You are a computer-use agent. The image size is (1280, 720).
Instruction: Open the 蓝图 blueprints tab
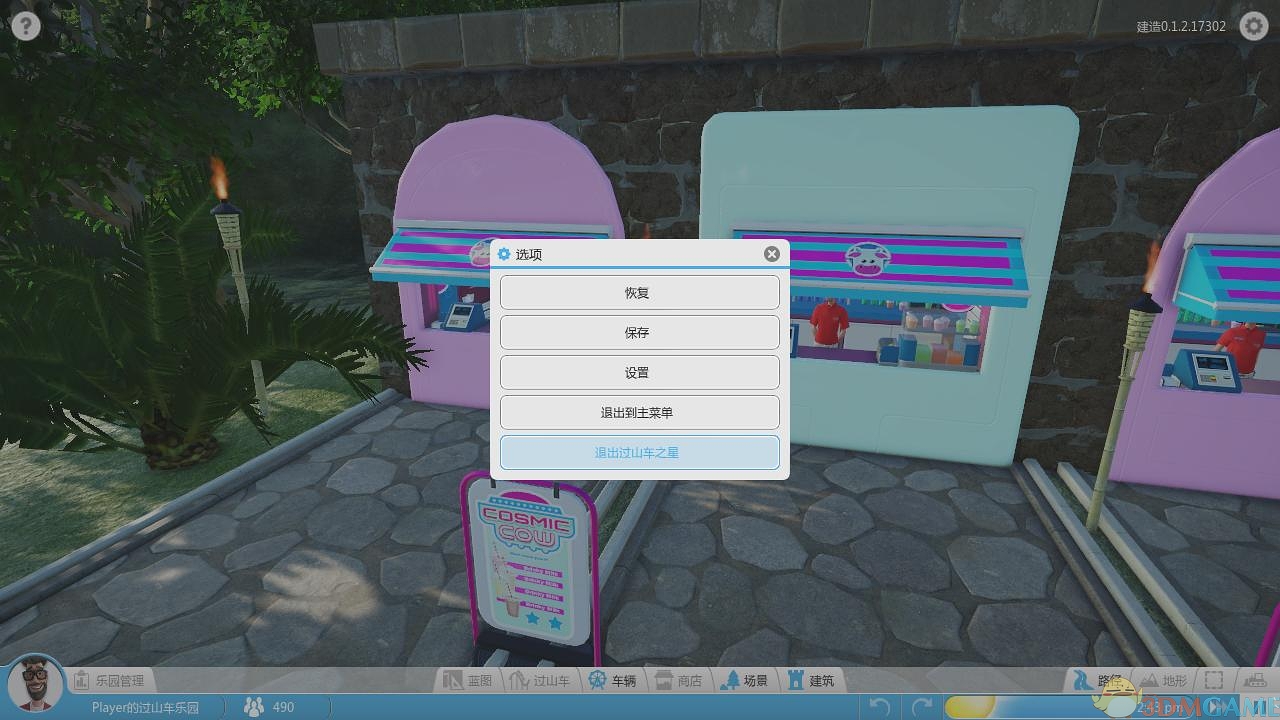click(x=468, y=681)
